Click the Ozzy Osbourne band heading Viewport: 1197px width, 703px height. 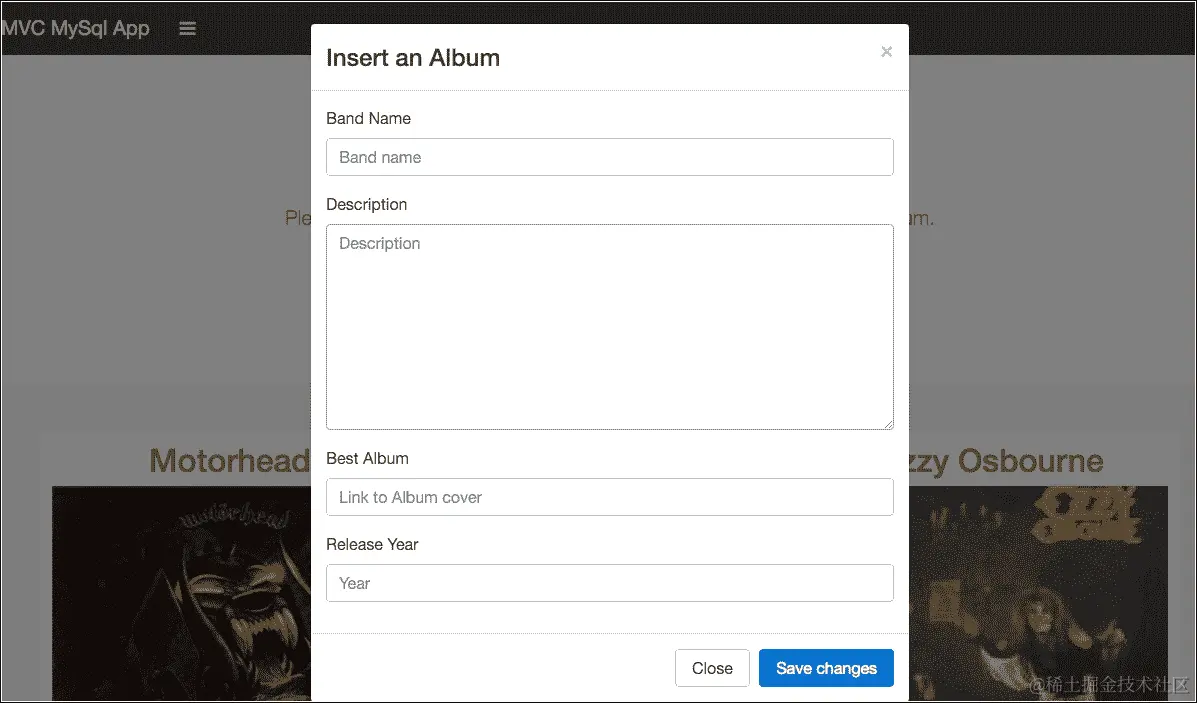[1005, 461]
